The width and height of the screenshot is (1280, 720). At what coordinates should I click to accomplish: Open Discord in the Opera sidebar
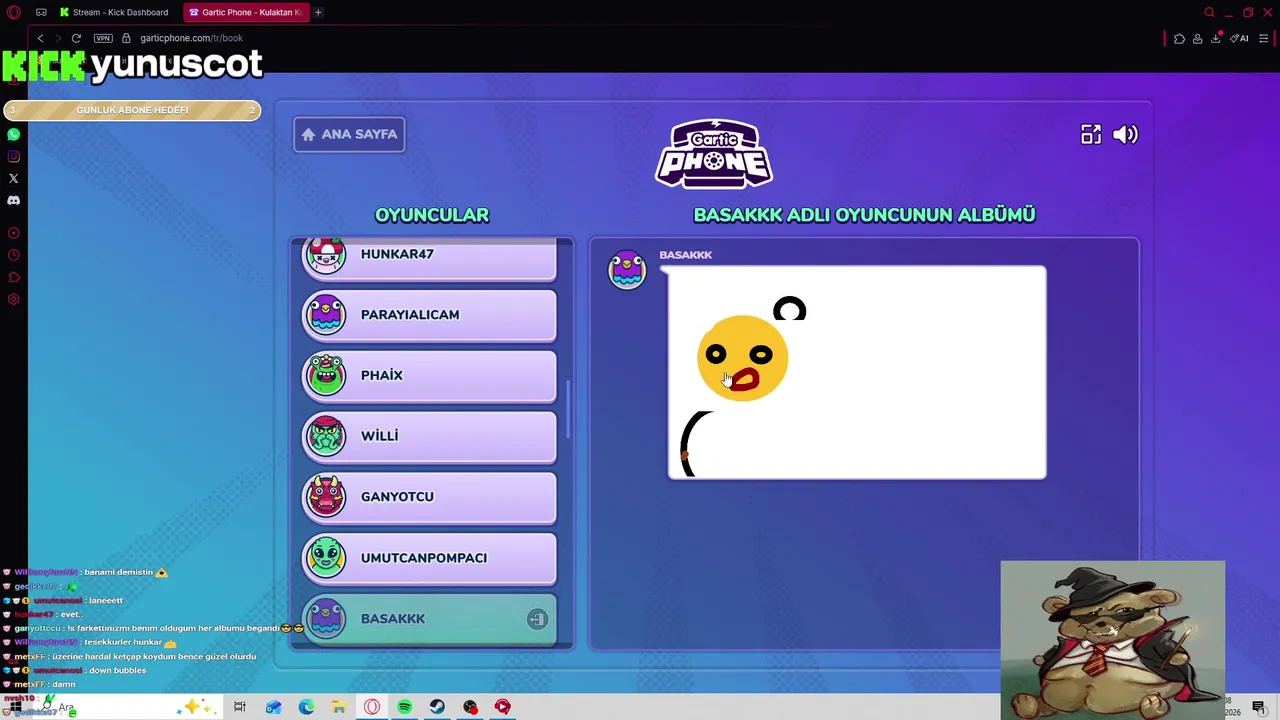pos(14,200)
